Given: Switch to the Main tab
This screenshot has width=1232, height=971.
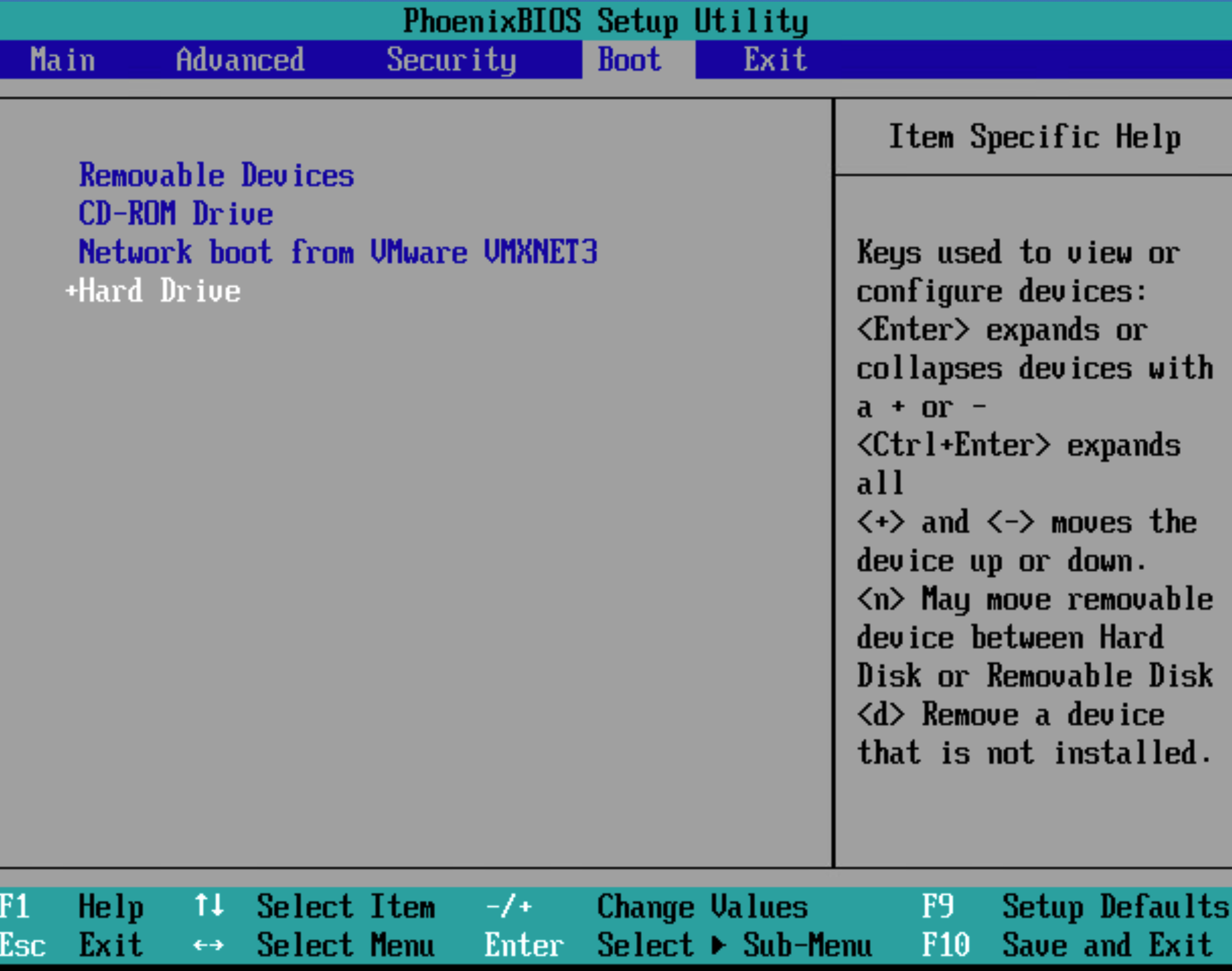Looking at the screenshot, I should pyautogui.click(x=62, y=59).
